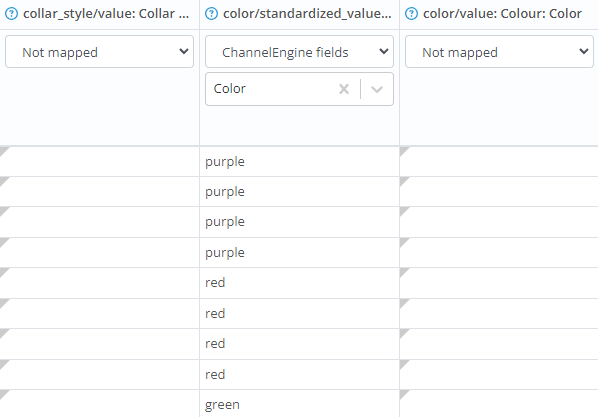Clear the selected Color field

tap(344, 89)
